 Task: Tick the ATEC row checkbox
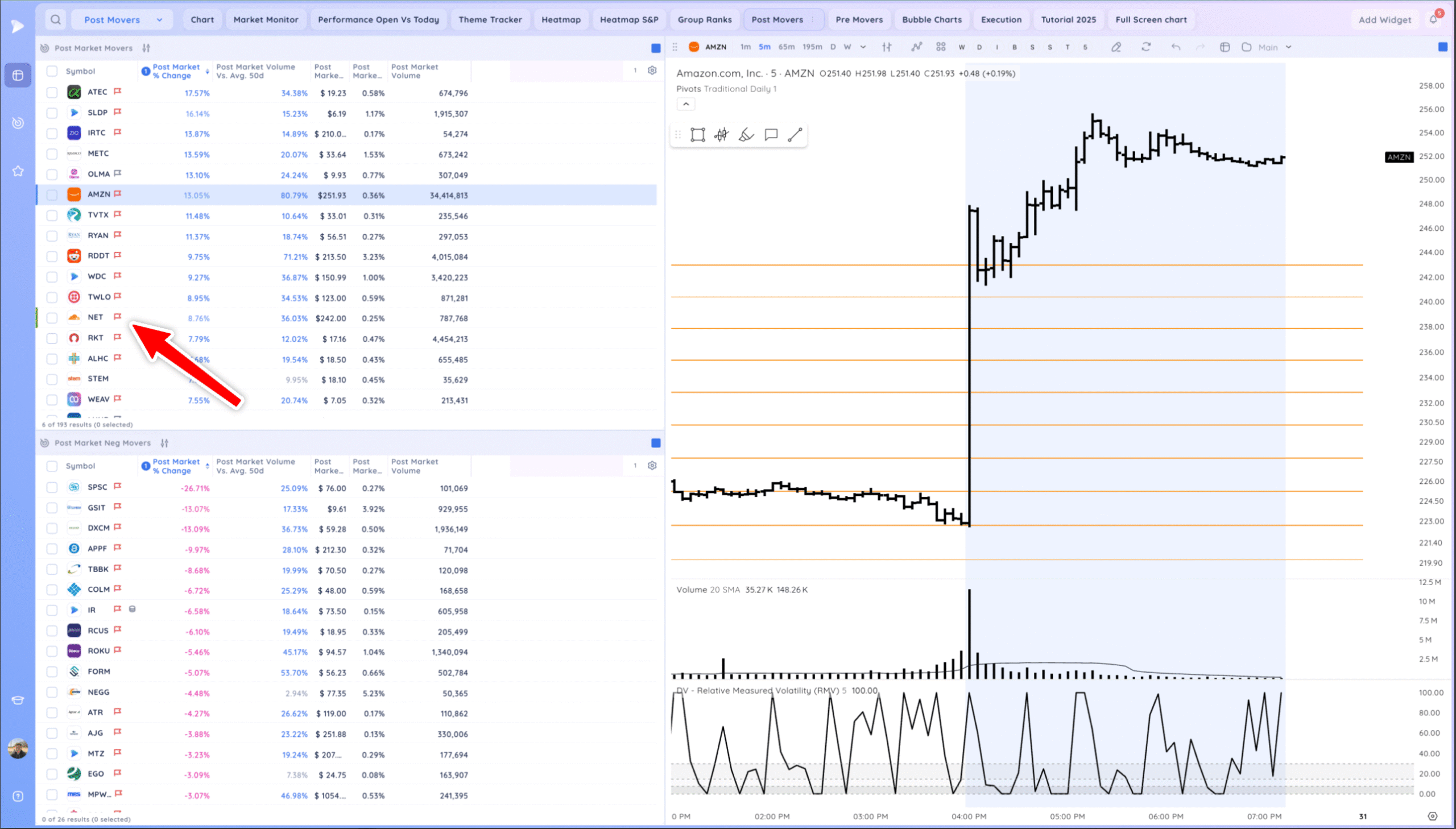pos(52,92)
